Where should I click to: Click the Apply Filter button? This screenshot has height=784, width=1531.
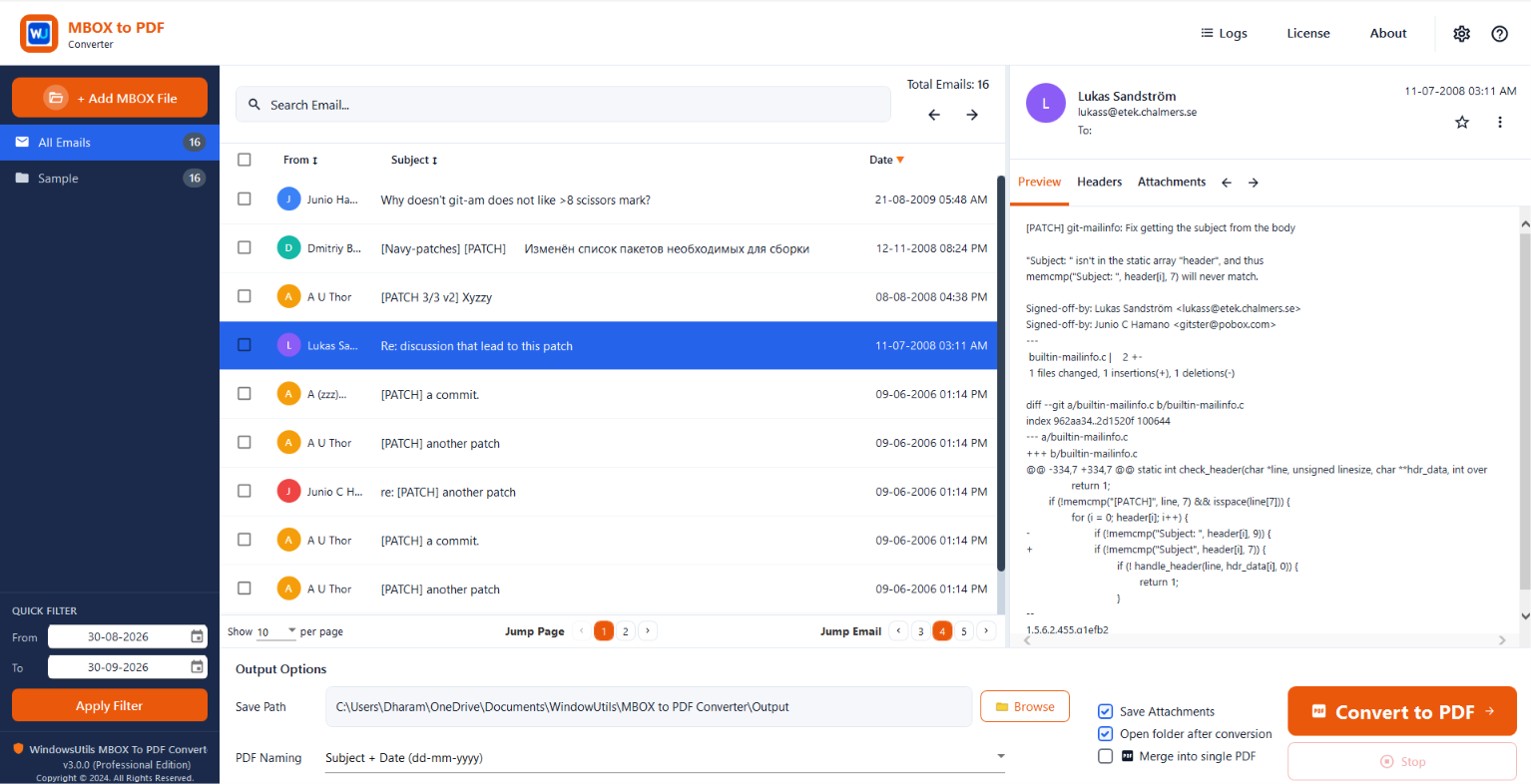click(110, 705)
